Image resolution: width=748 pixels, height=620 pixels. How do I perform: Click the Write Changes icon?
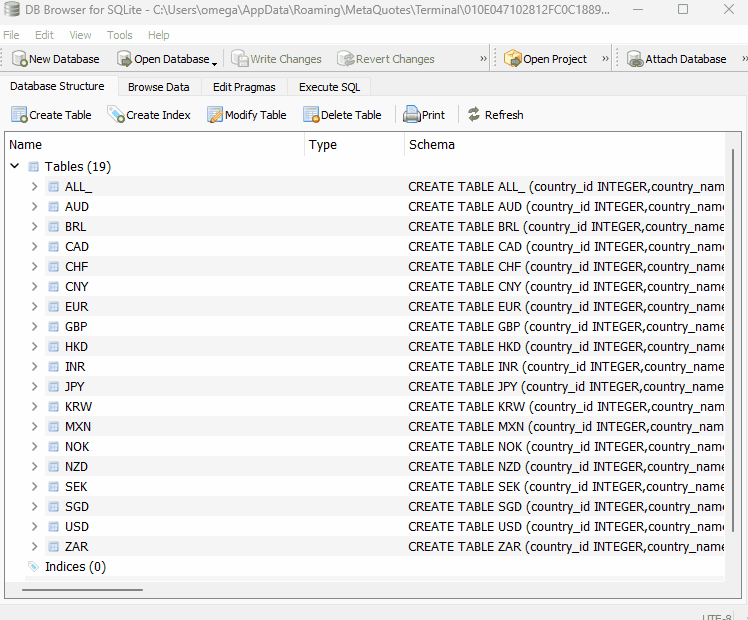click(240, 59)
